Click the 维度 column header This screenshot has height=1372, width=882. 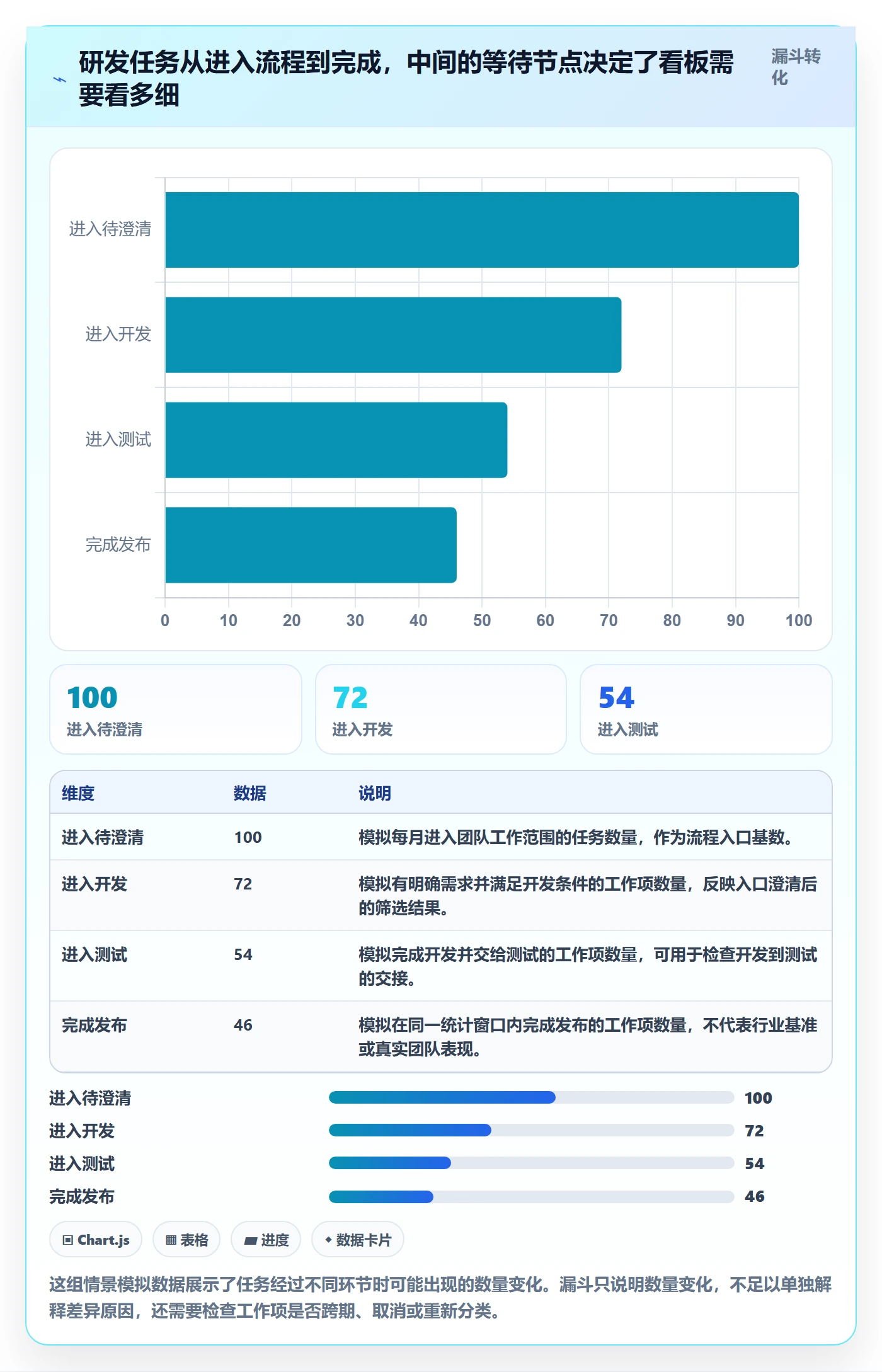tap(78, 793)
